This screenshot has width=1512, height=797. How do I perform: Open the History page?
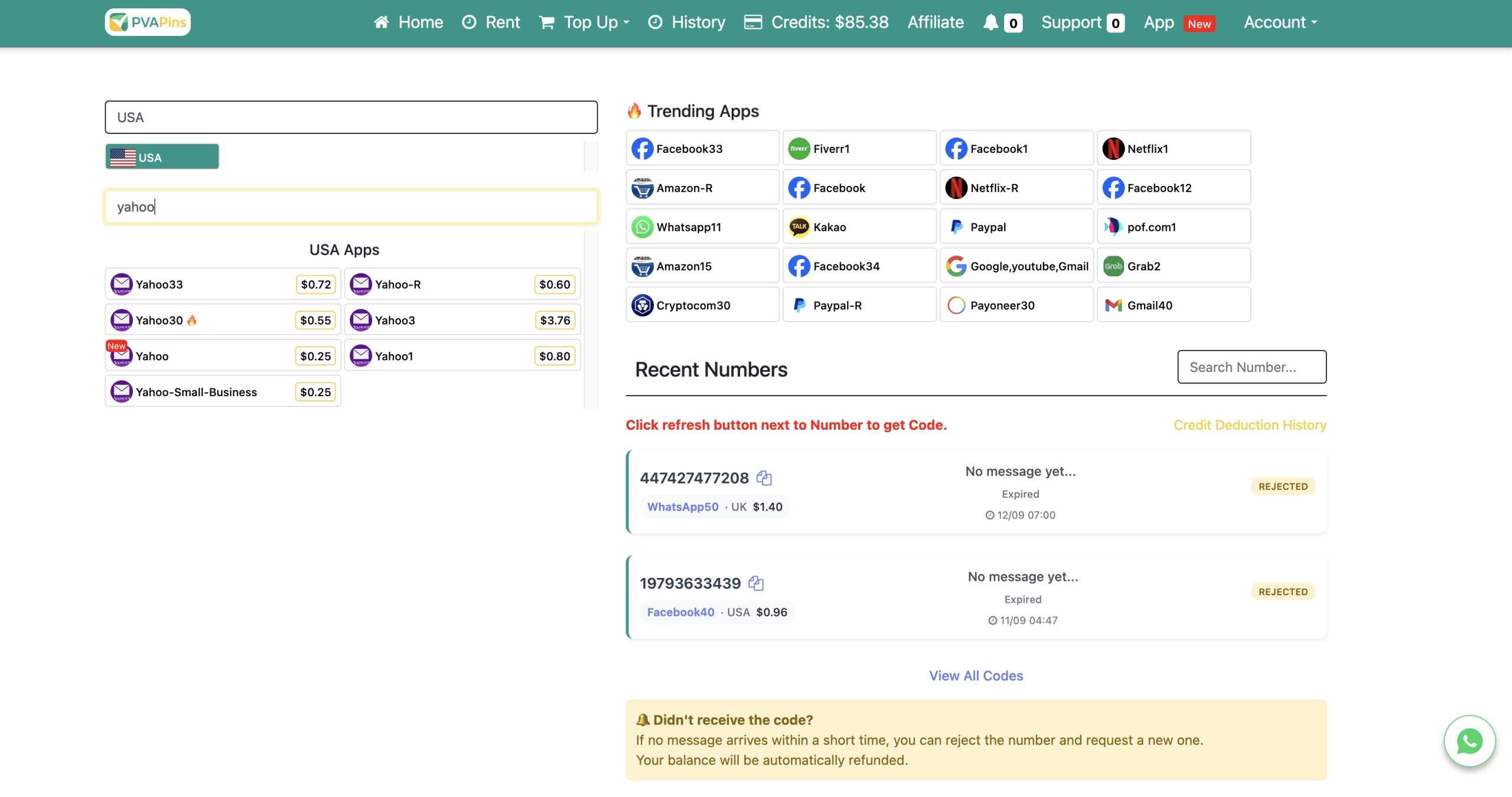pos(686,22)
